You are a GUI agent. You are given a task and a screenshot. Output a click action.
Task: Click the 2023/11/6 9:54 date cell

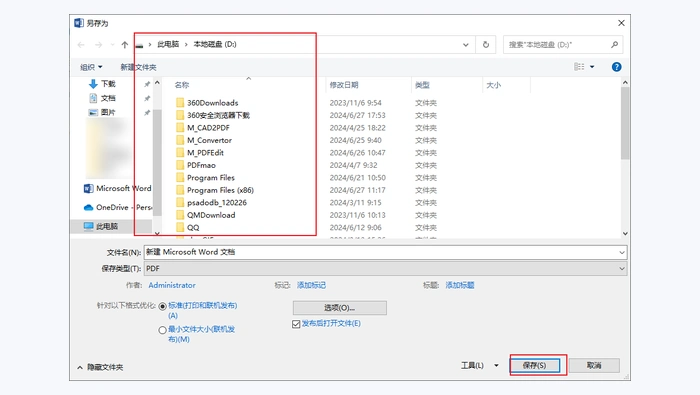(355, 103)
